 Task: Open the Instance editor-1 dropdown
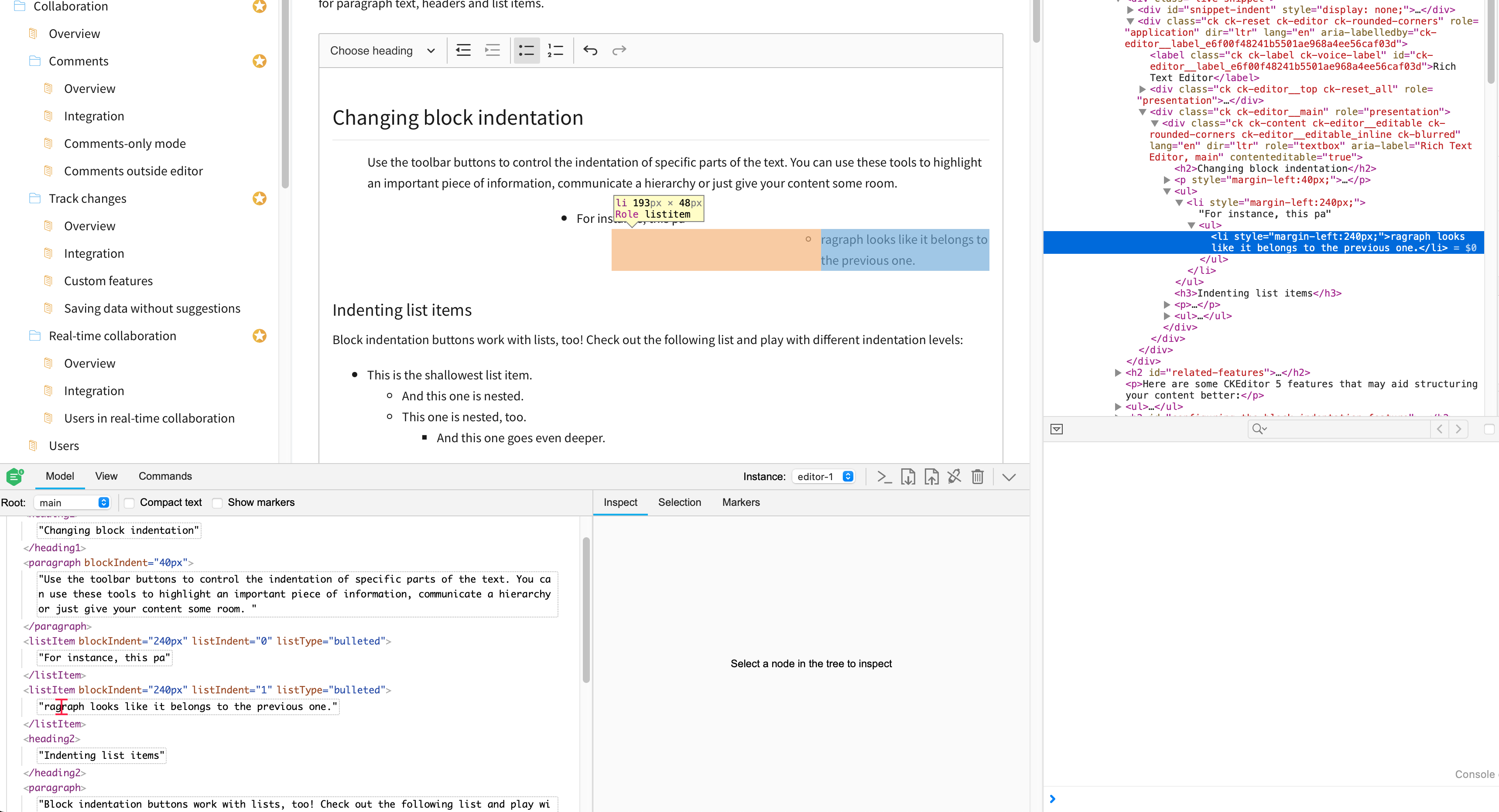point(823,476)
